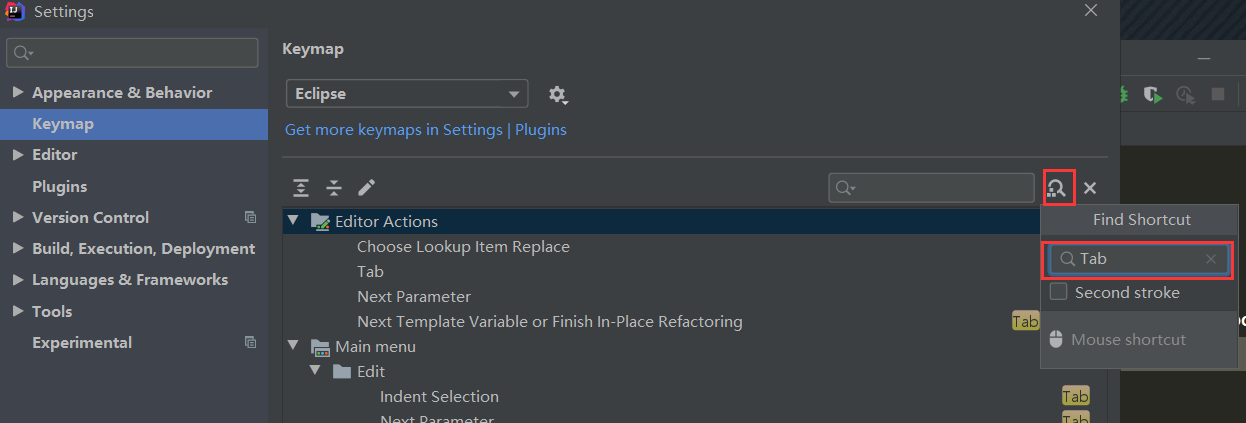Select the Indent Selection action row
This screenshot has height=423, width=1246.
439,396
